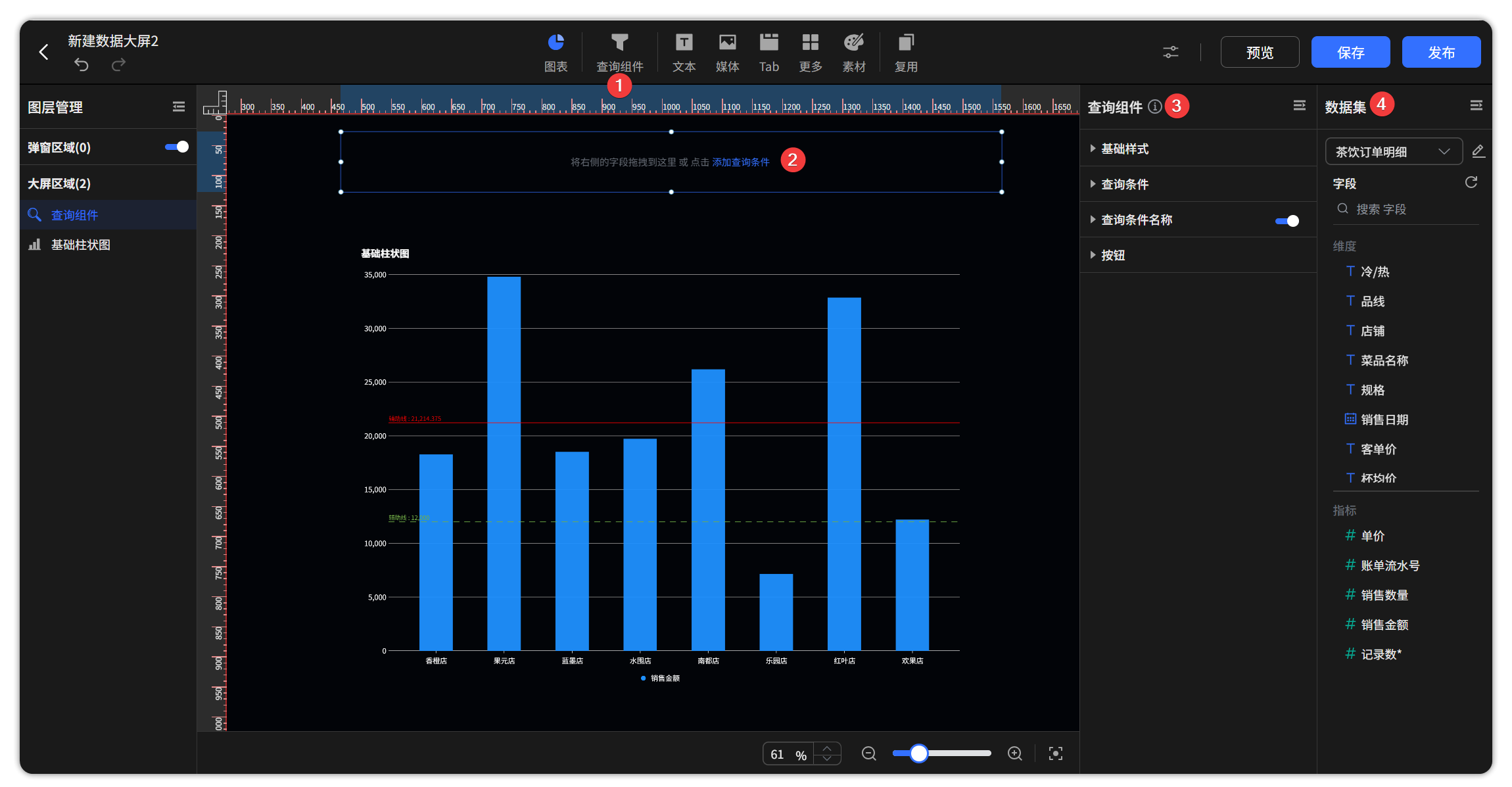Click the 添加查询条件 link
Image resolution: width=1512 pixels, height=787 pixels.
pos(740,162)
